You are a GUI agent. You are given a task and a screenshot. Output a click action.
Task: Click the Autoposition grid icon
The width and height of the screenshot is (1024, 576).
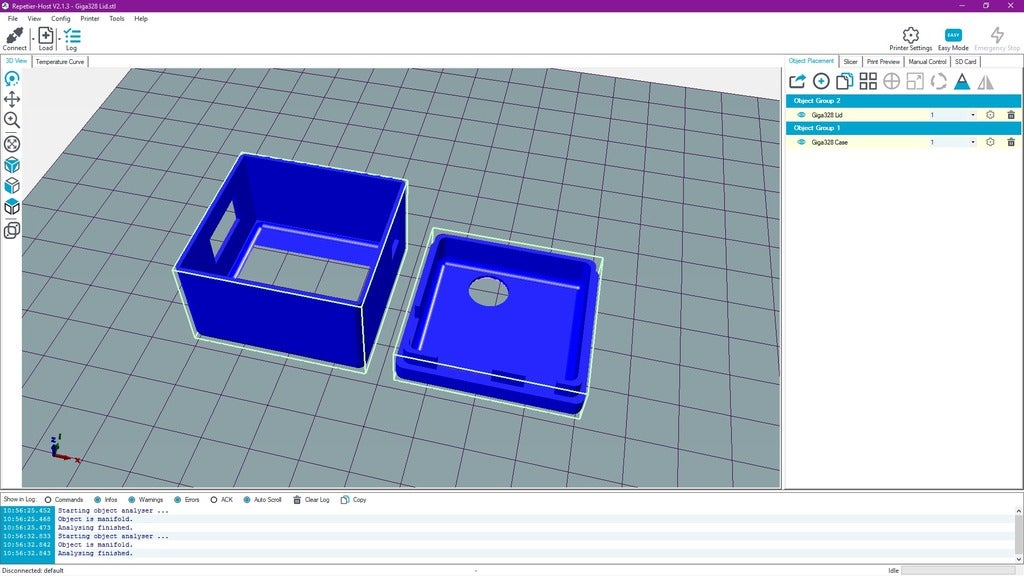coord(868,81)
